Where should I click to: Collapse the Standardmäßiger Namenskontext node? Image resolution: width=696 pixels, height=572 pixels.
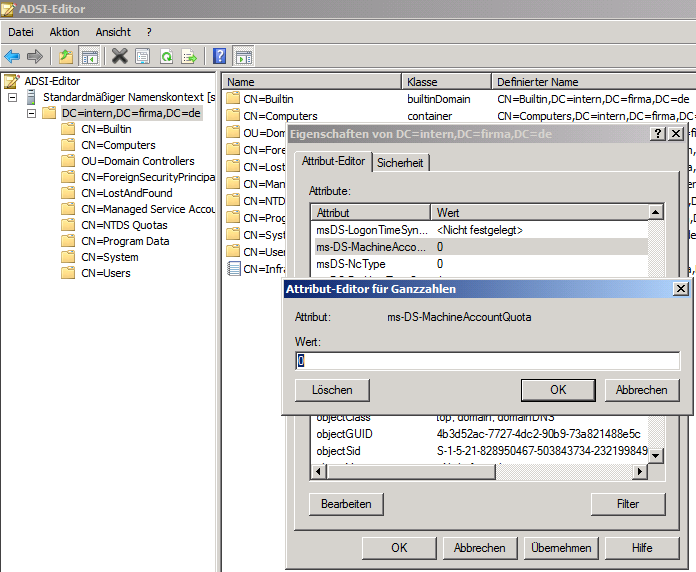pyautogui.click(x=12, y=97)
